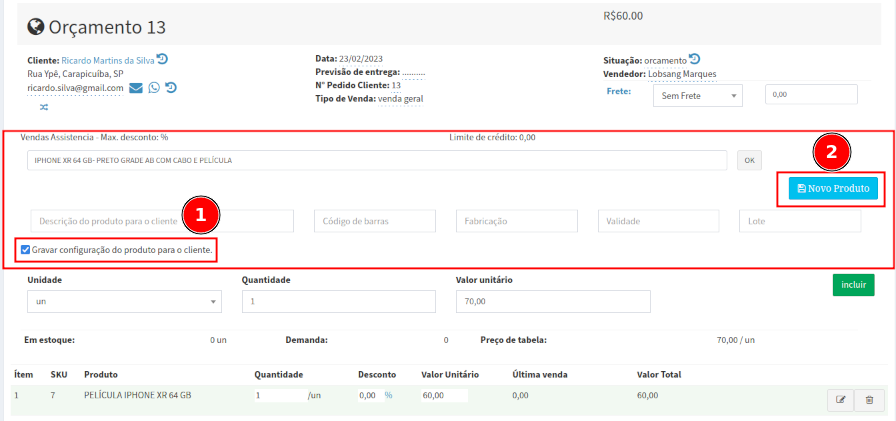Open the Sem Frete shipping dropdown

pos(698,95)
